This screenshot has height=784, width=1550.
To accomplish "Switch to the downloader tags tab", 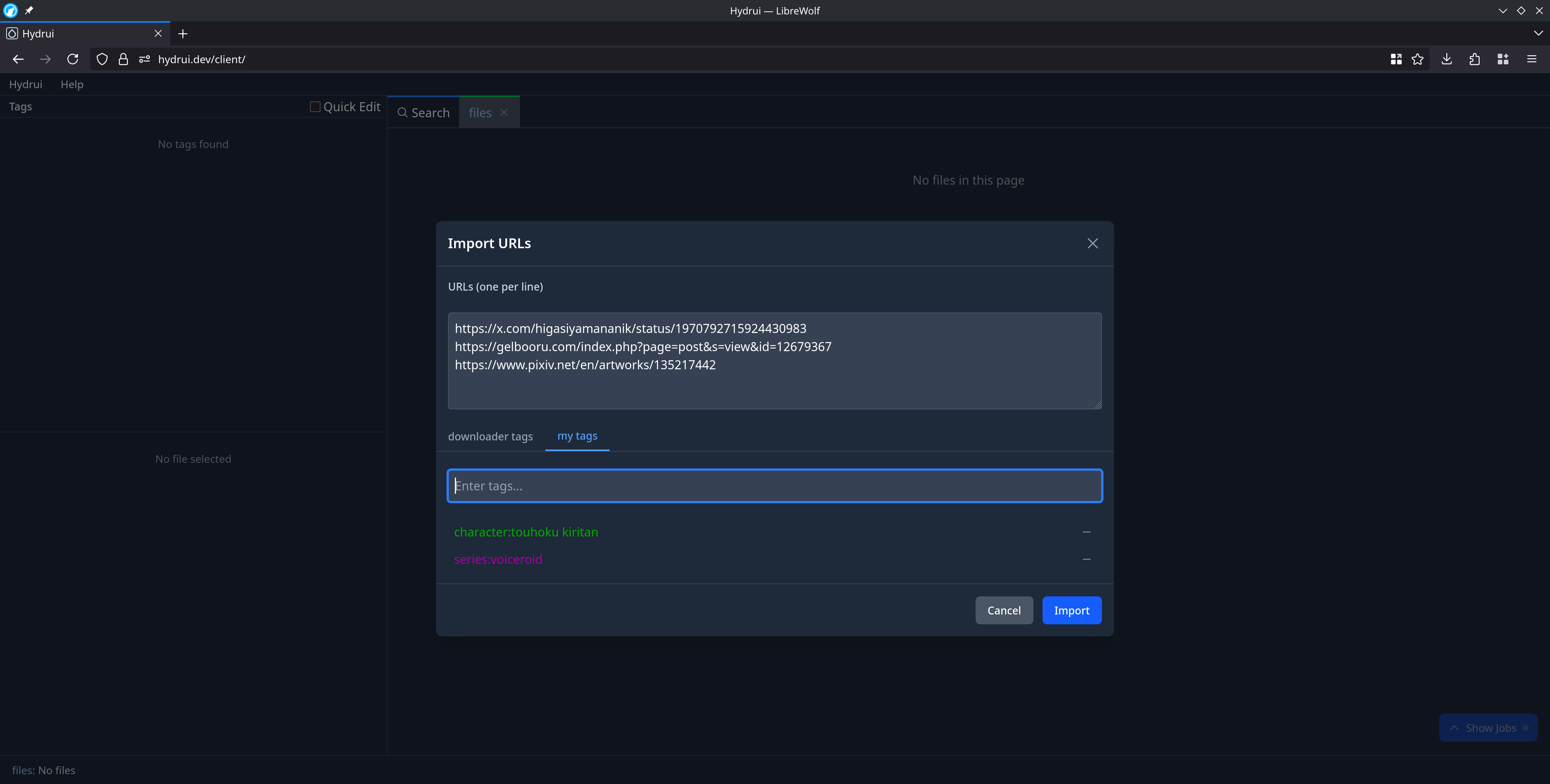I will tap(490, 436).
